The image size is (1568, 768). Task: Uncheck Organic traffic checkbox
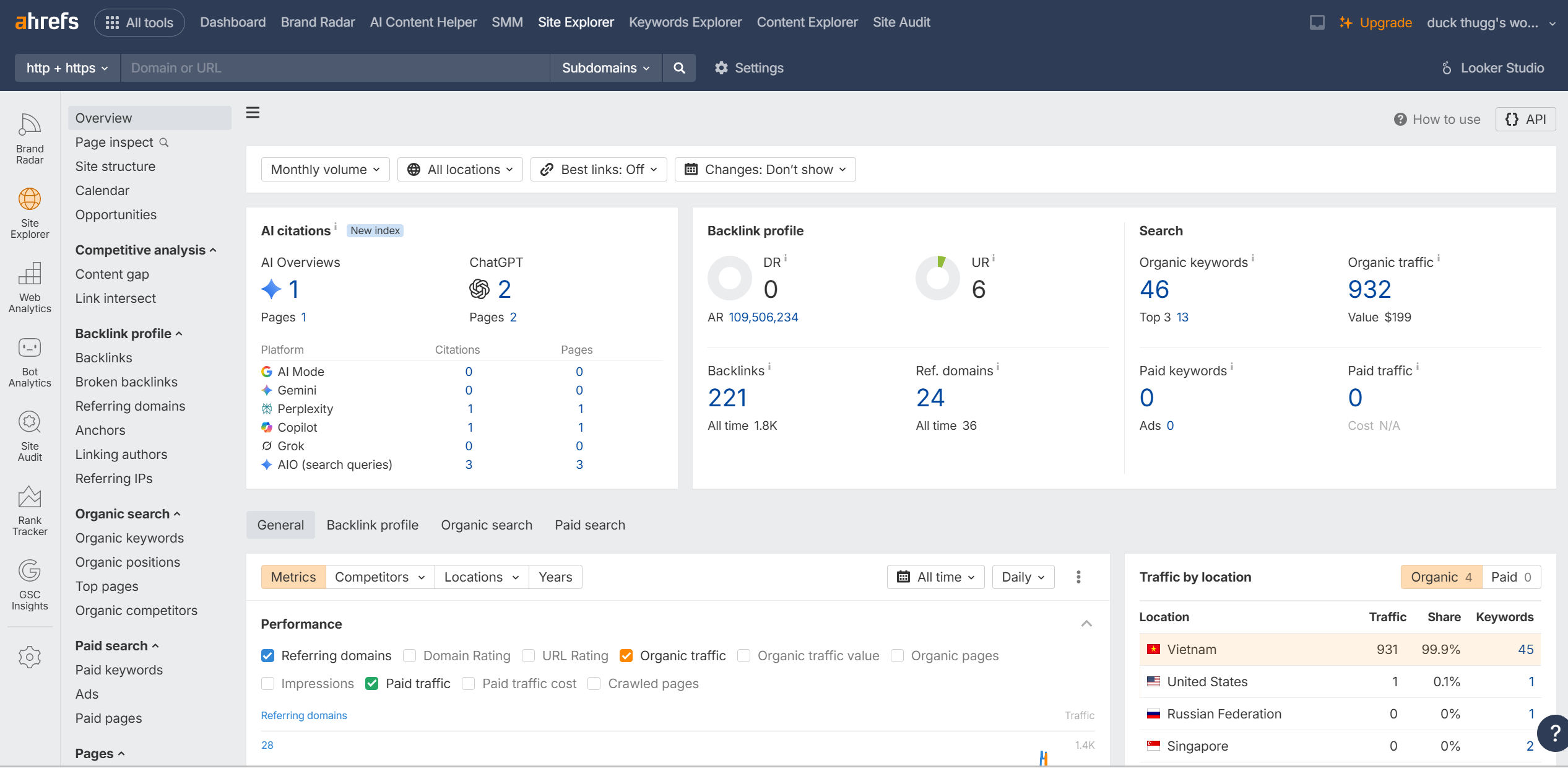(626, 655)
